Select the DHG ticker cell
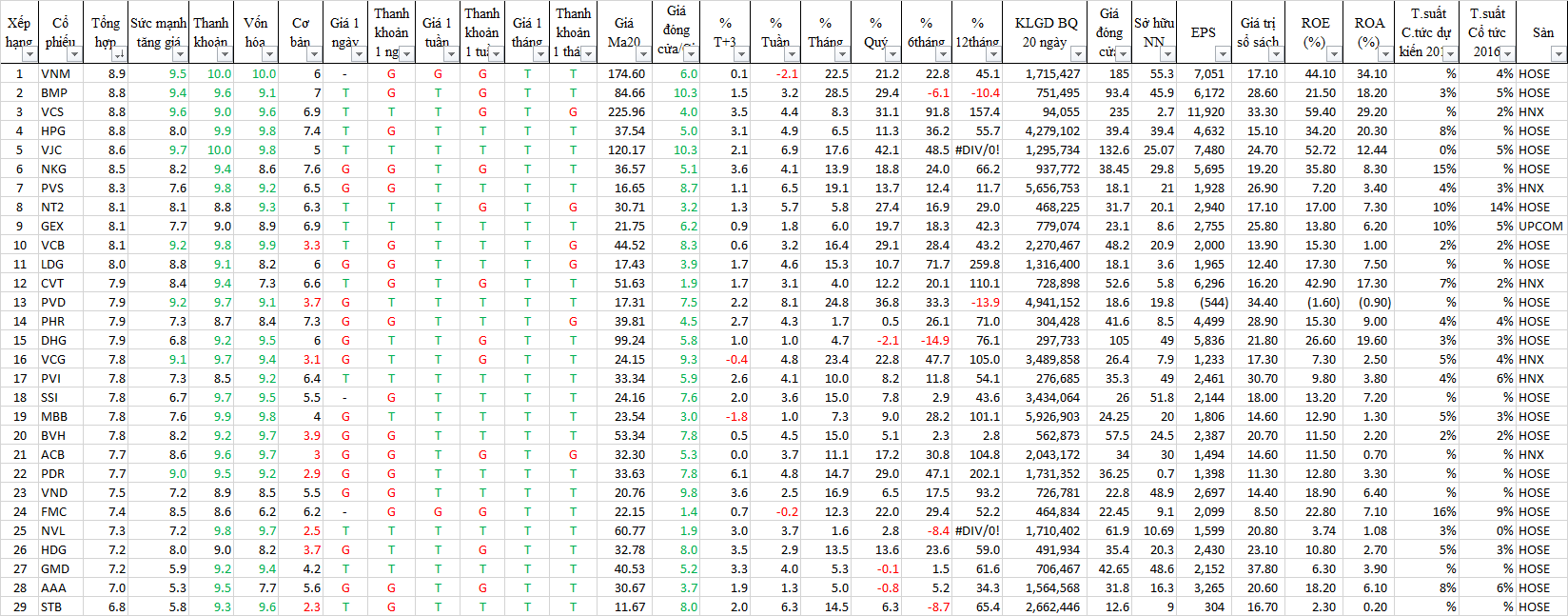1568x616 pixels. click(x=62, y=340)
